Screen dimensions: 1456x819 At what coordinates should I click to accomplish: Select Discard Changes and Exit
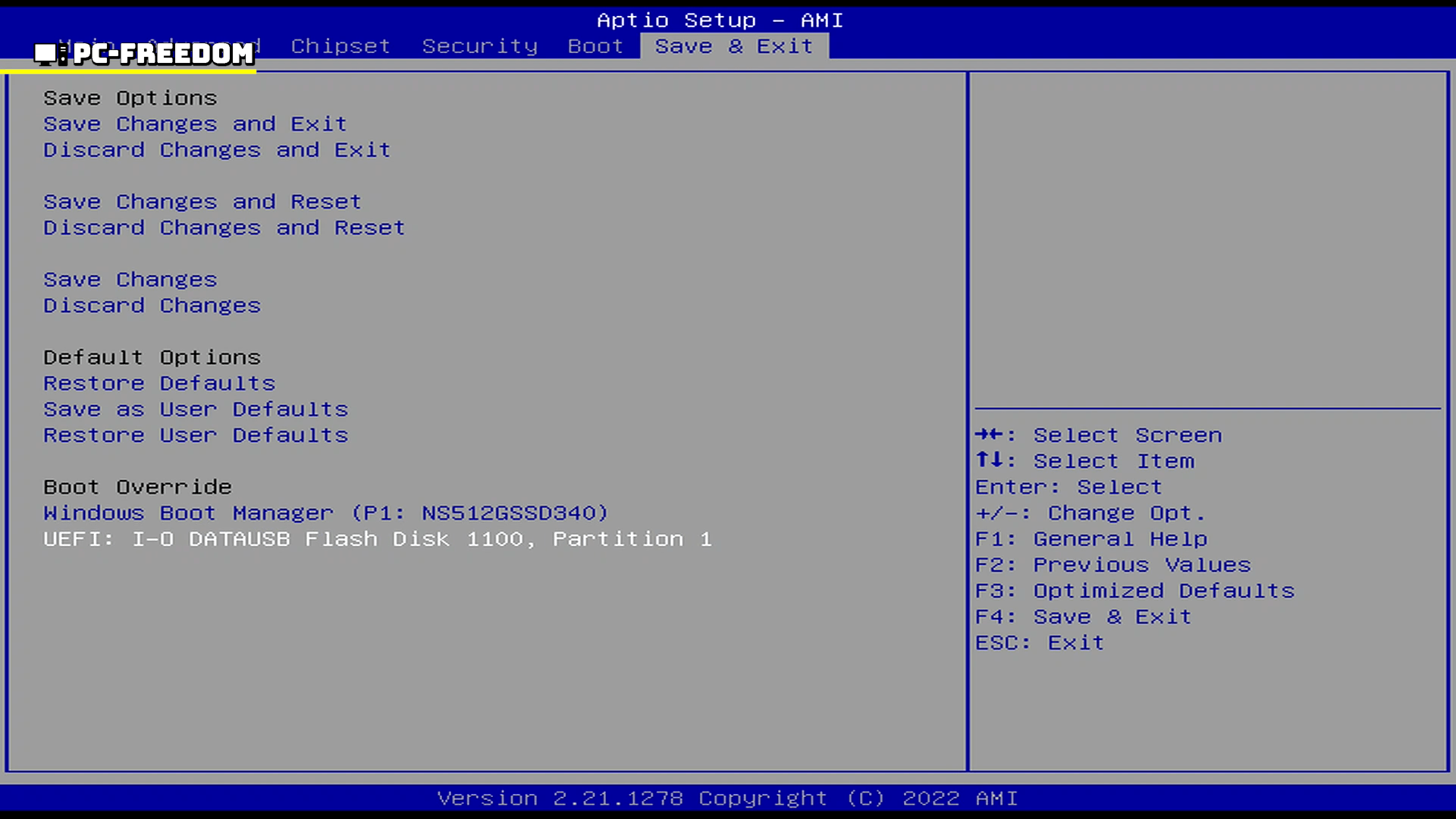coord(217,150)
